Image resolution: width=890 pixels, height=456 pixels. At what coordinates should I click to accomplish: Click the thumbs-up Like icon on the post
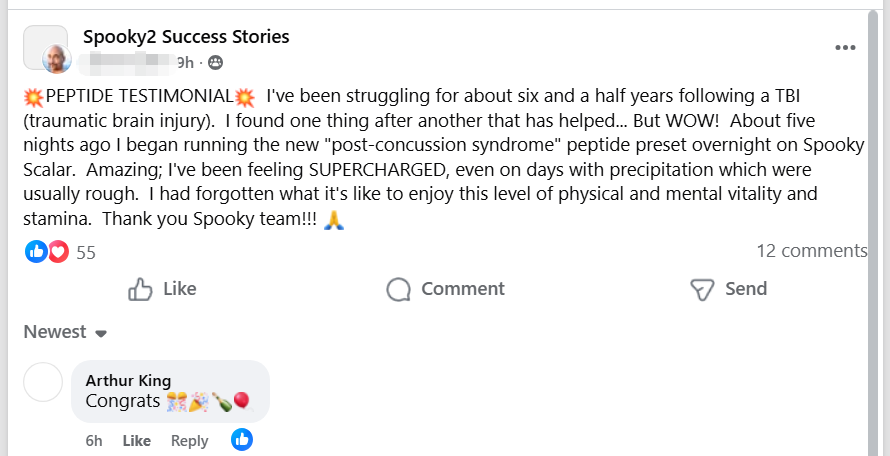click(140, 290)
